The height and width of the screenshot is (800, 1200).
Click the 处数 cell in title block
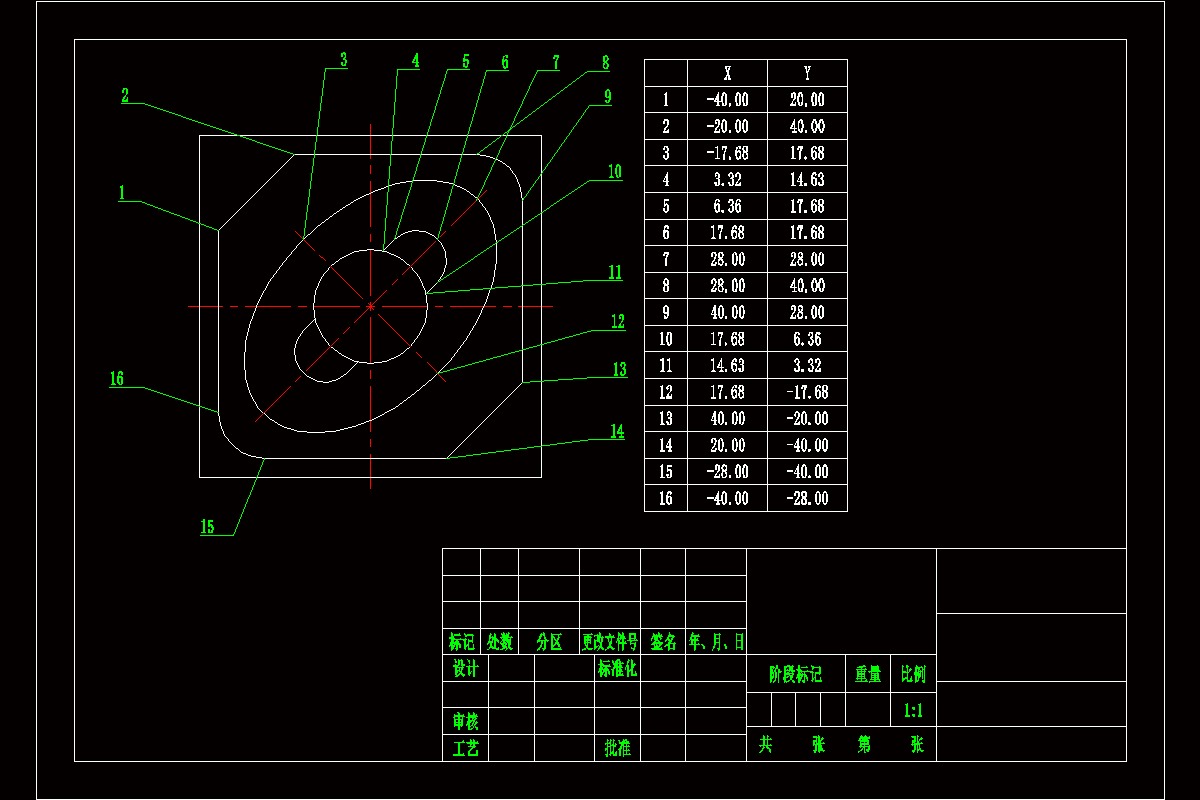pos(500,642)
